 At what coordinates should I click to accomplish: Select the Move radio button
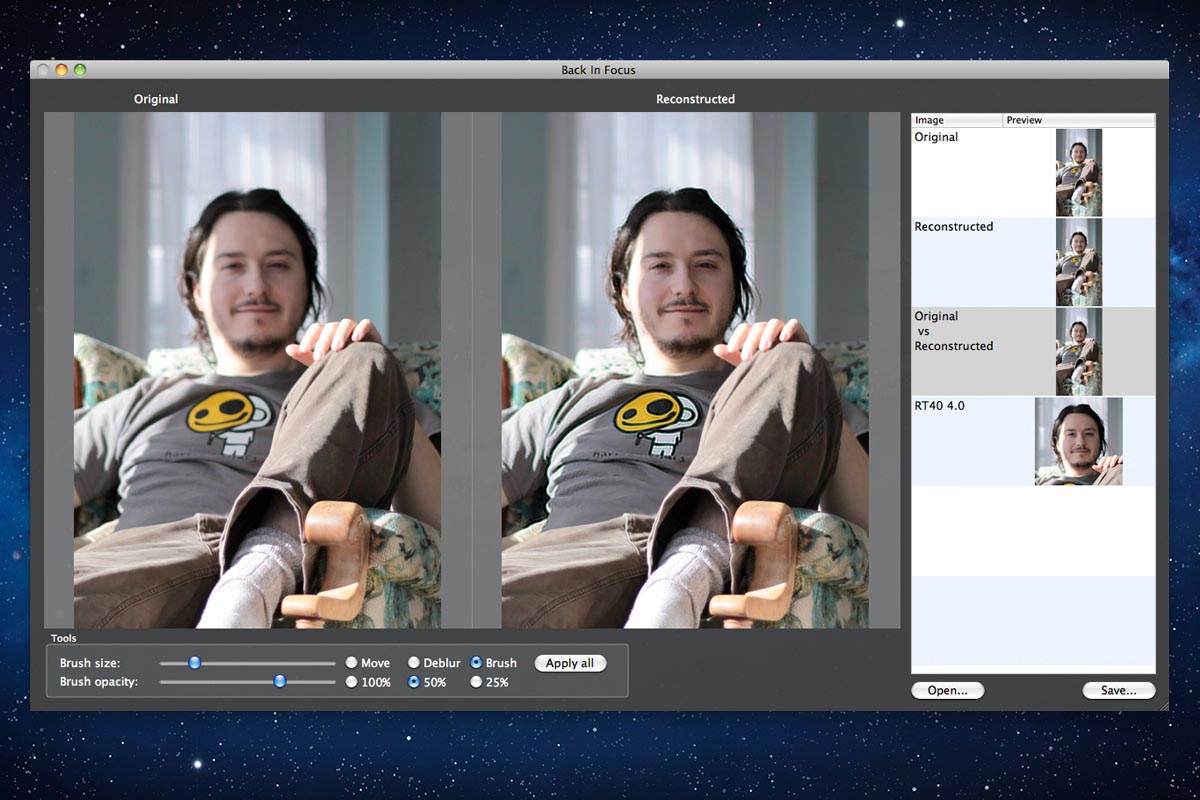pos(351,663)
